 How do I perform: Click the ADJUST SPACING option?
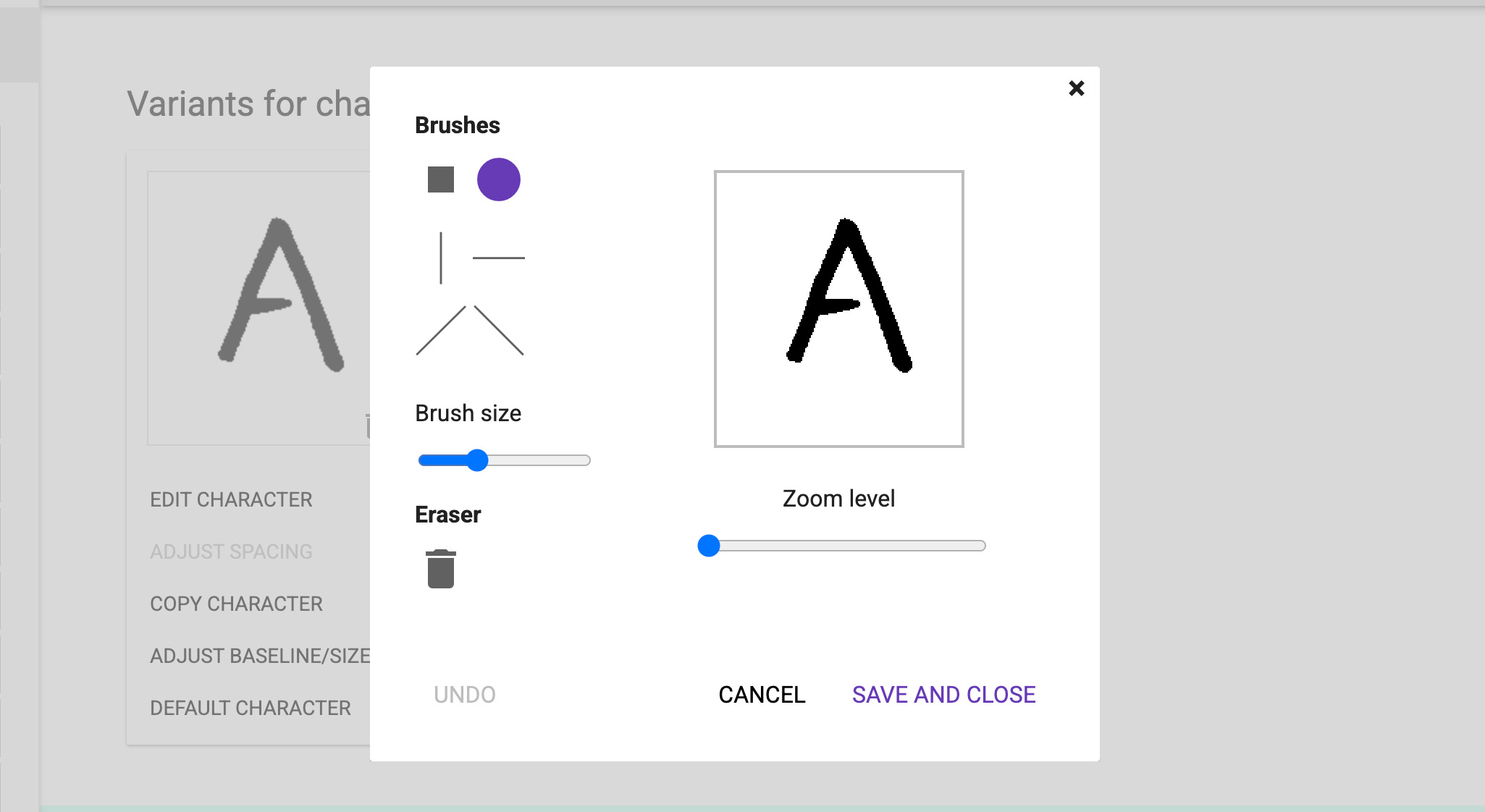pos(231,552)
